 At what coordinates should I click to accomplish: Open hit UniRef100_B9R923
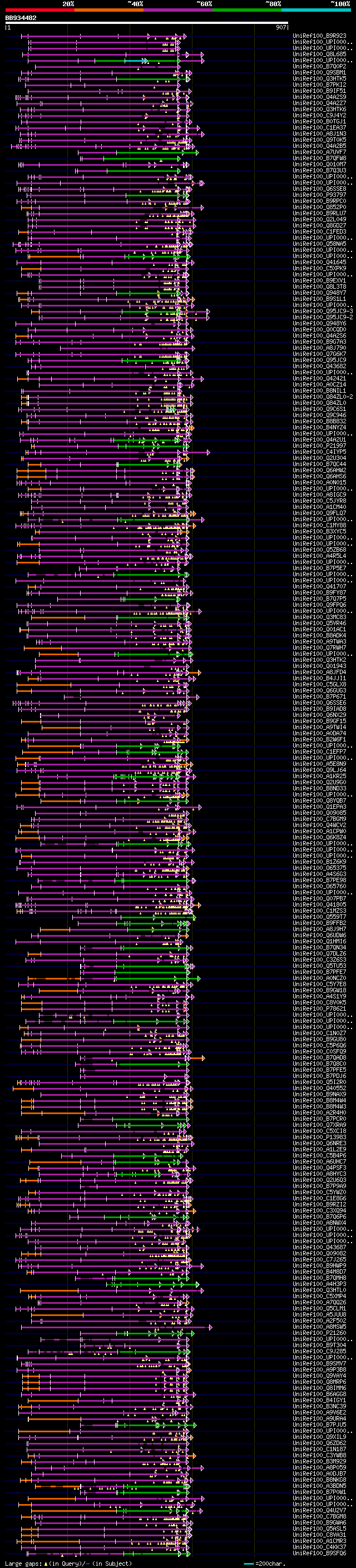coord(319,36)
